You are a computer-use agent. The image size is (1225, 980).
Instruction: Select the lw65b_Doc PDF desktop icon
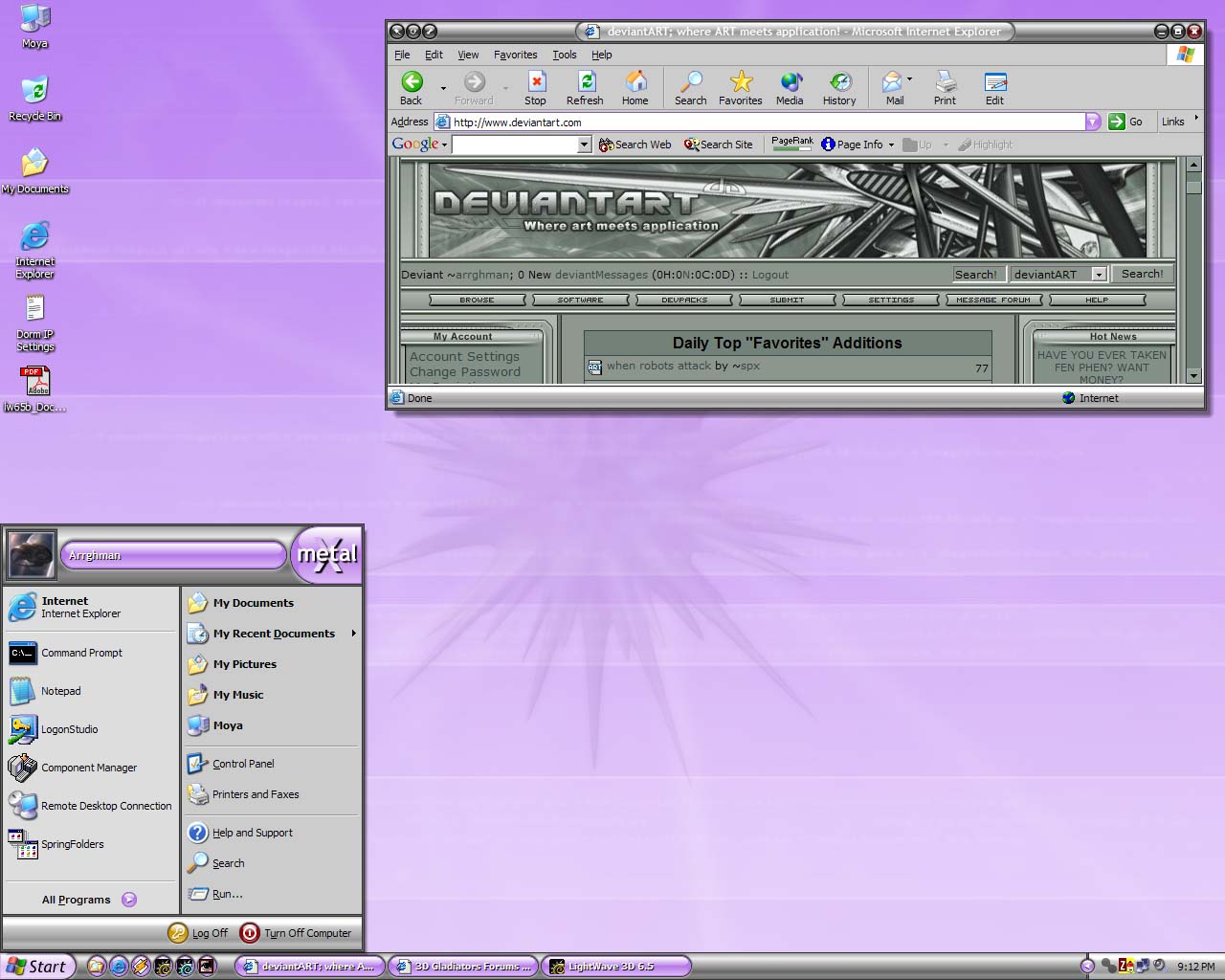pos(35,390)
